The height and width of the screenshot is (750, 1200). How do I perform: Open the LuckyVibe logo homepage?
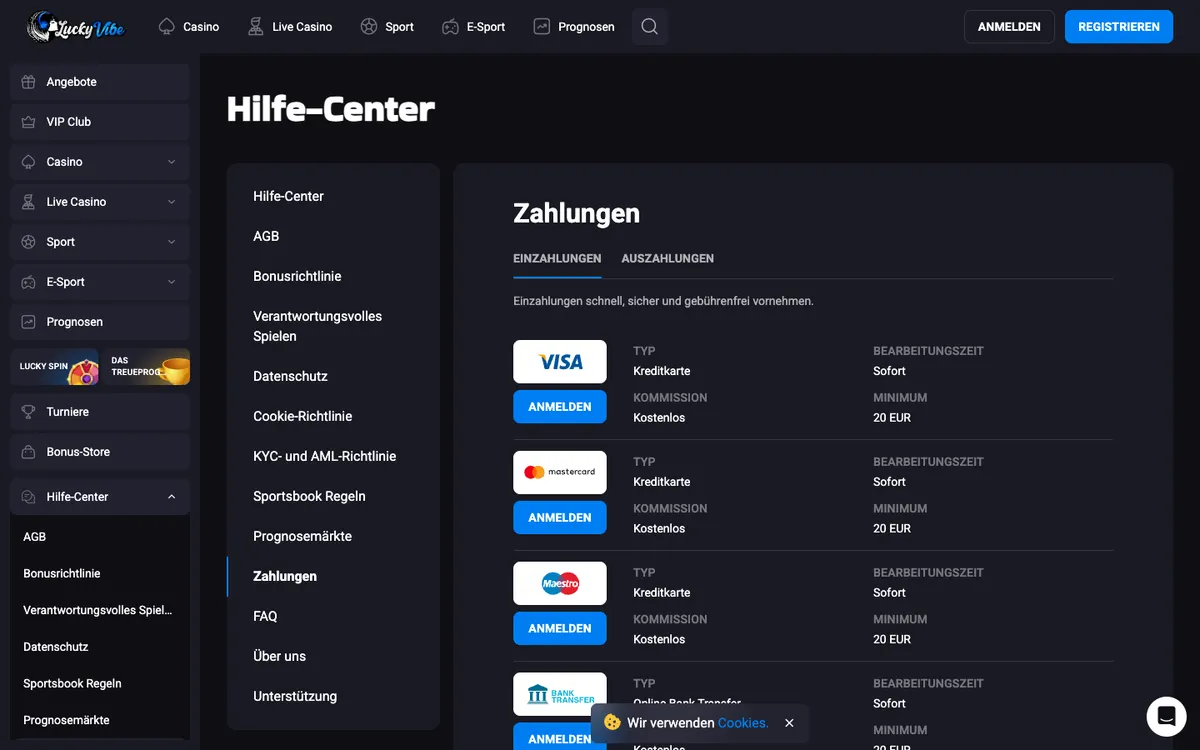pyautogui.click(x=75, y=27)
